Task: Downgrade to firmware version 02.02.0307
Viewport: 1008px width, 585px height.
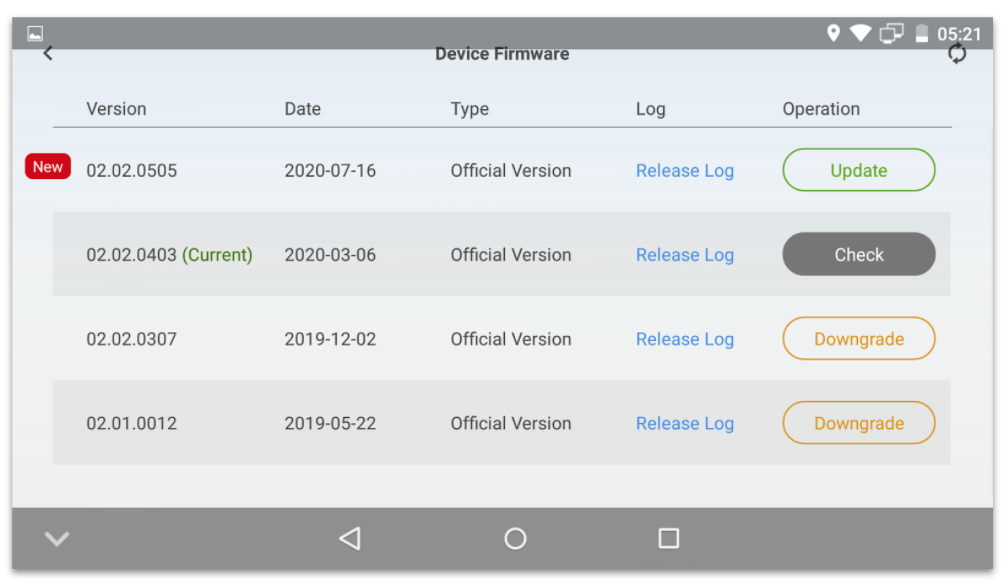Action: tap(858, 339)
